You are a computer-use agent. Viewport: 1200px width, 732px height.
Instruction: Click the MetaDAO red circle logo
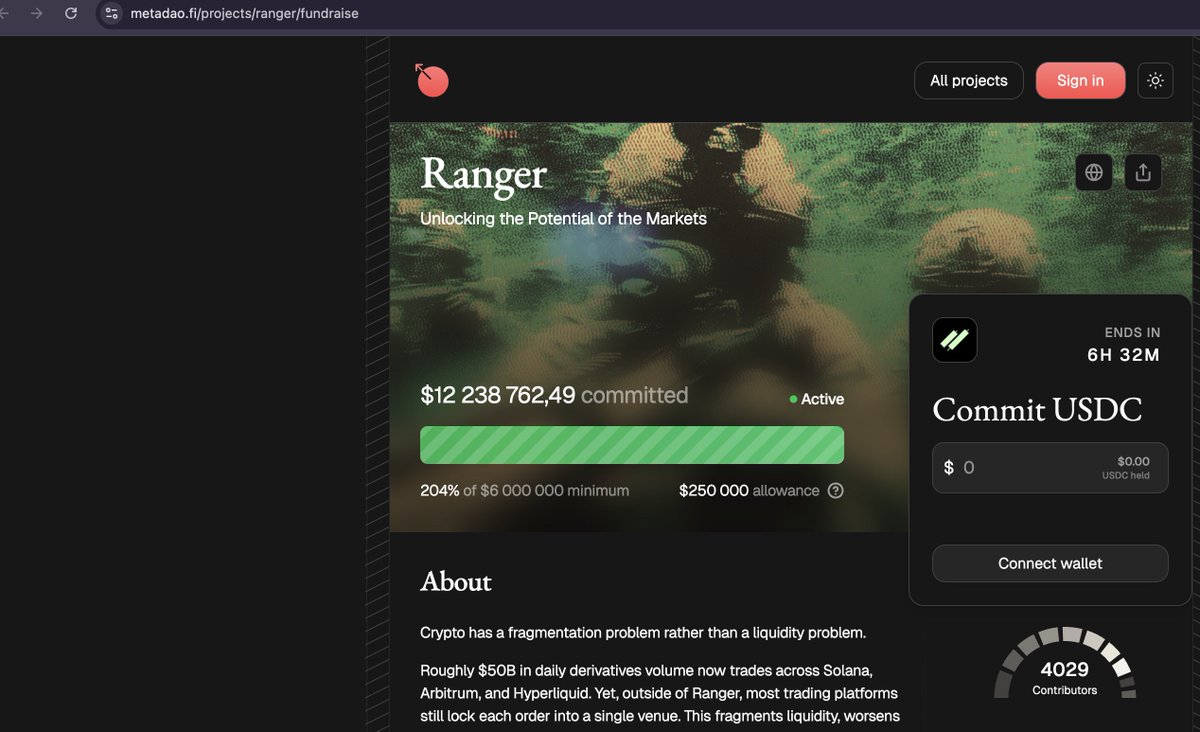coord(432,80)
